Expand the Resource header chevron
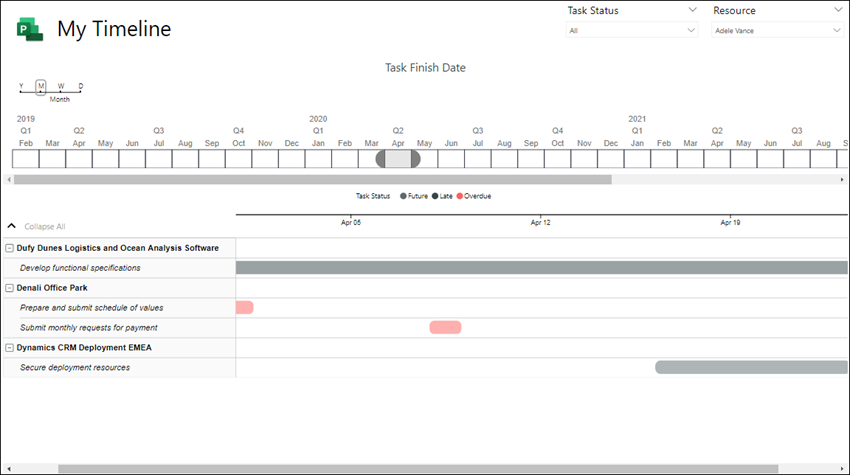The height and width of the screenshot is (475, 850). 838,10
